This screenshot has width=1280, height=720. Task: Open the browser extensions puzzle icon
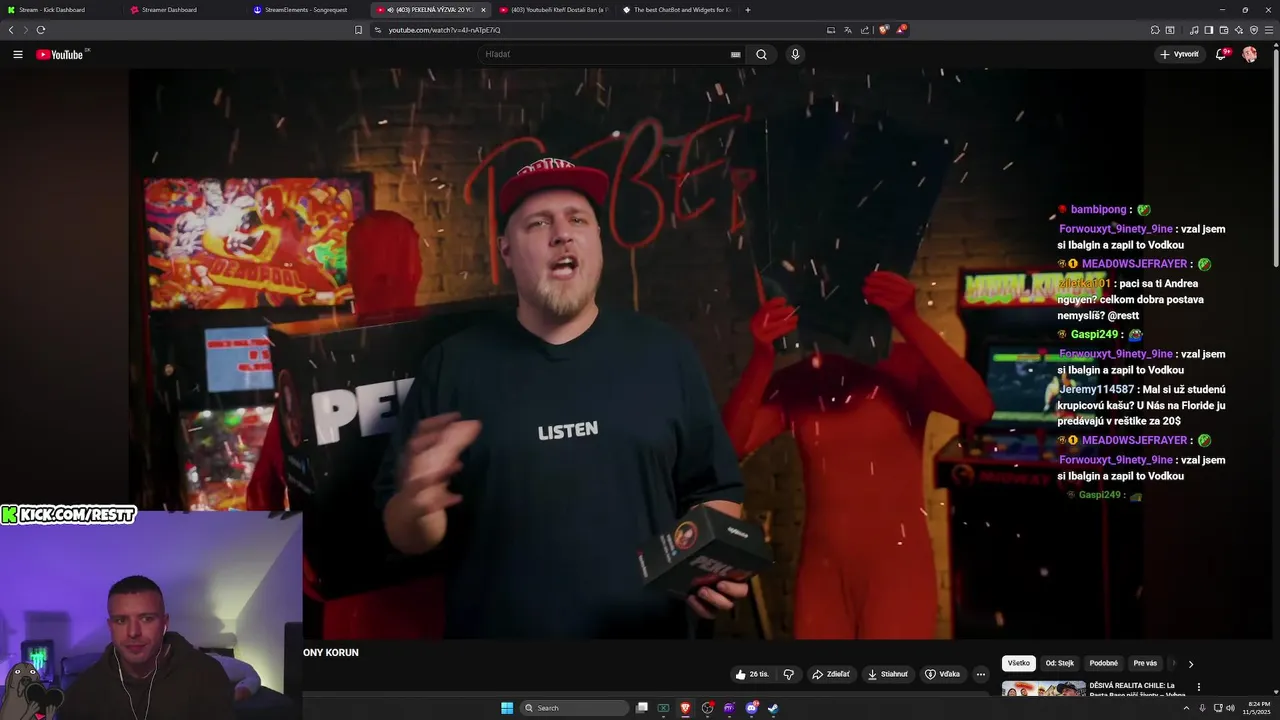[x=1155, y=30]
